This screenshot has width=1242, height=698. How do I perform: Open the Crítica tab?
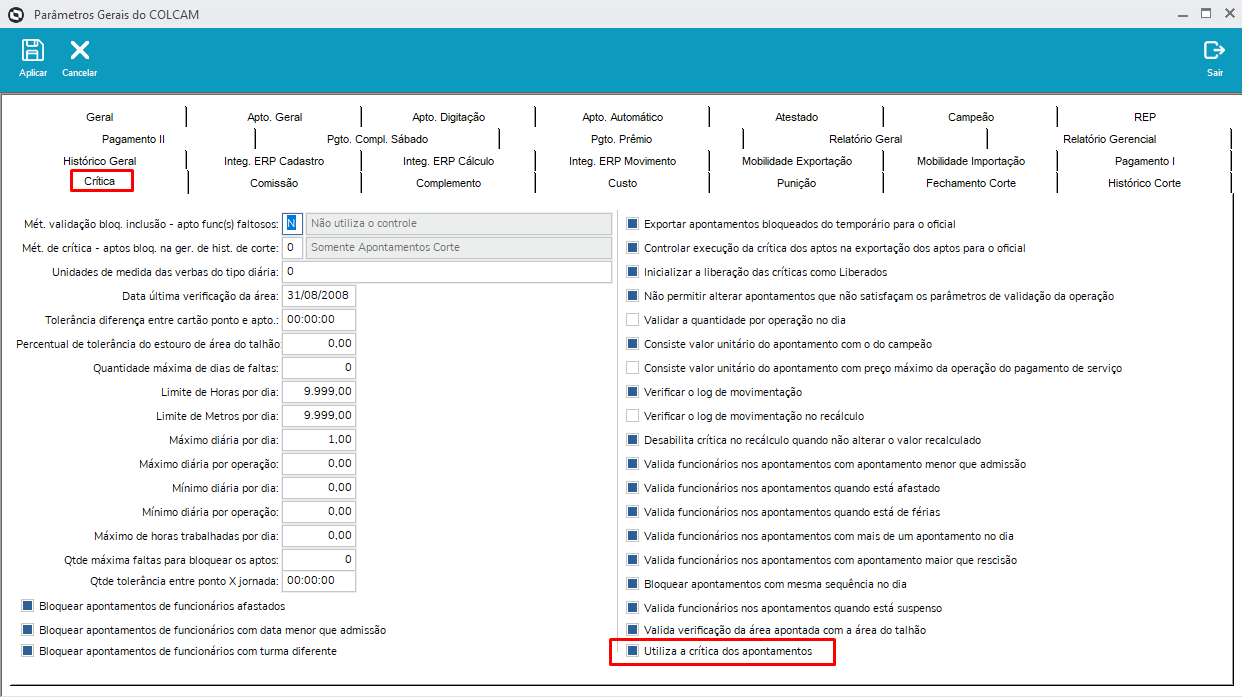100,181
